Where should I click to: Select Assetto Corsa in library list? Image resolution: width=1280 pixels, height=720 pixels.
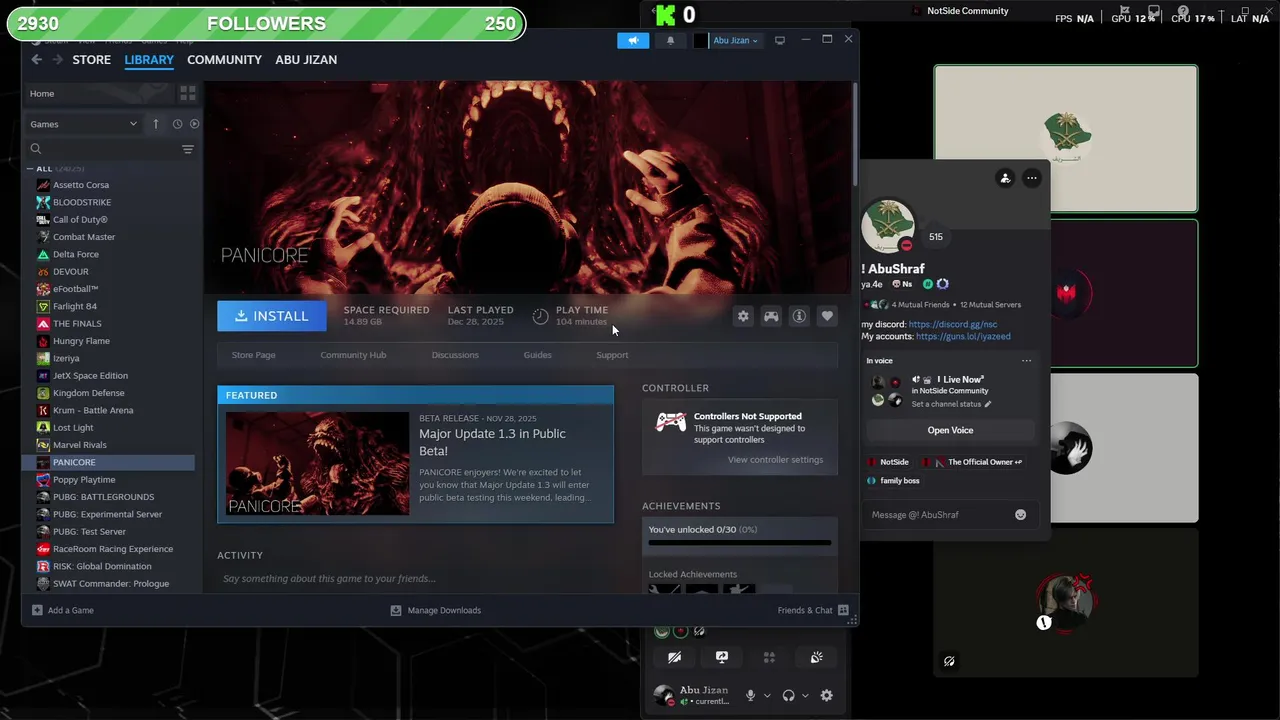pyautogui.click(x=81, y=185)
